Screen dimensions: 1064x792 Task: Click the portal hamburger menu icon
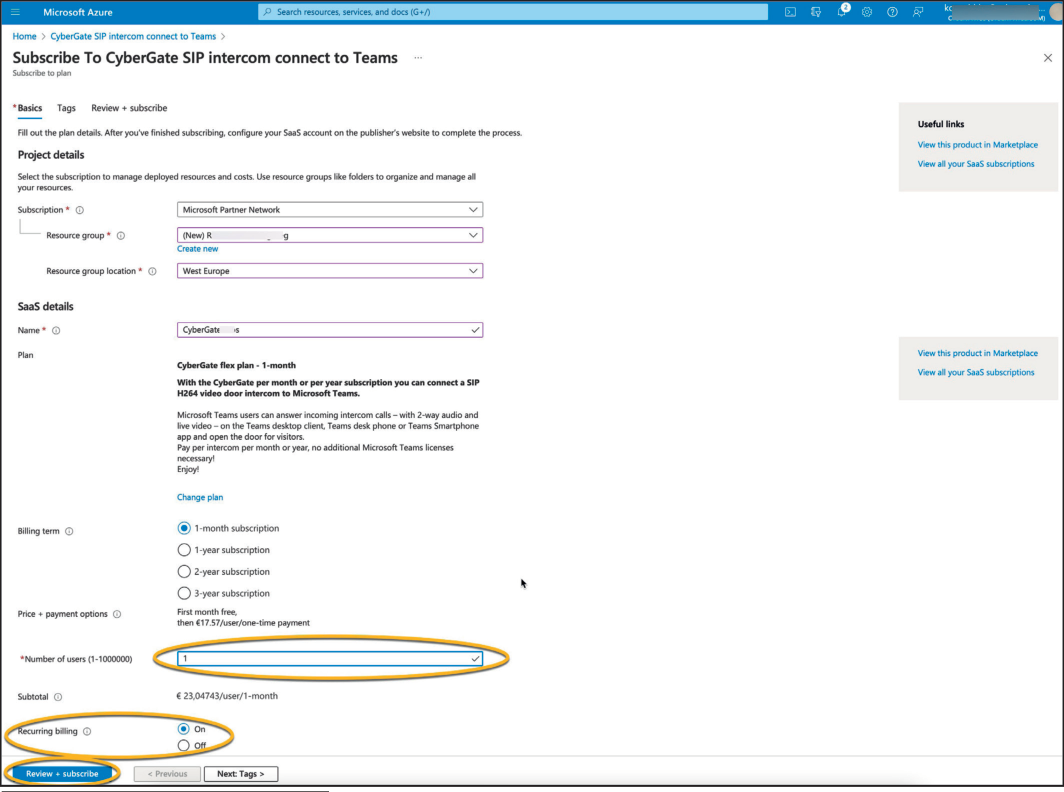[14, 12]
